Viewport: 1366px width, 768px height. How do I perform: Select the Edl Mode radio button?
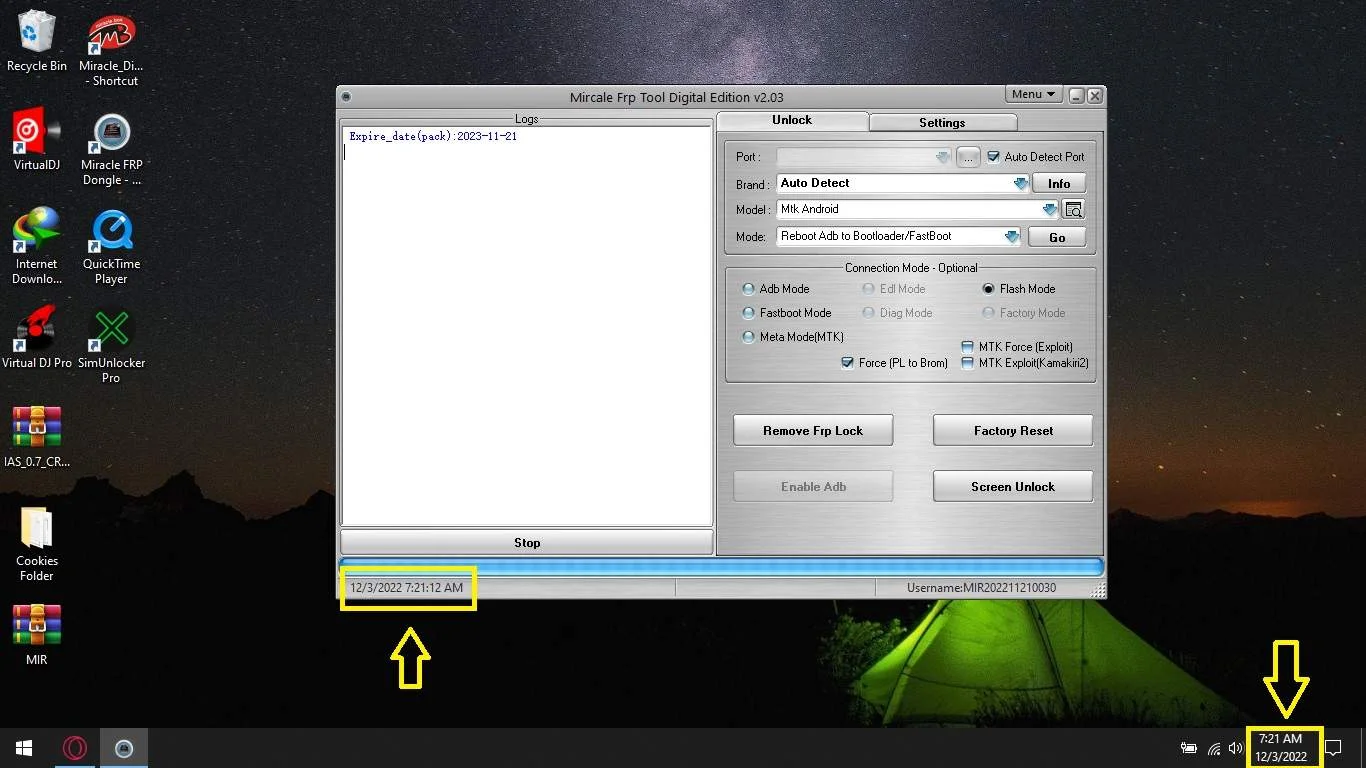870,289
